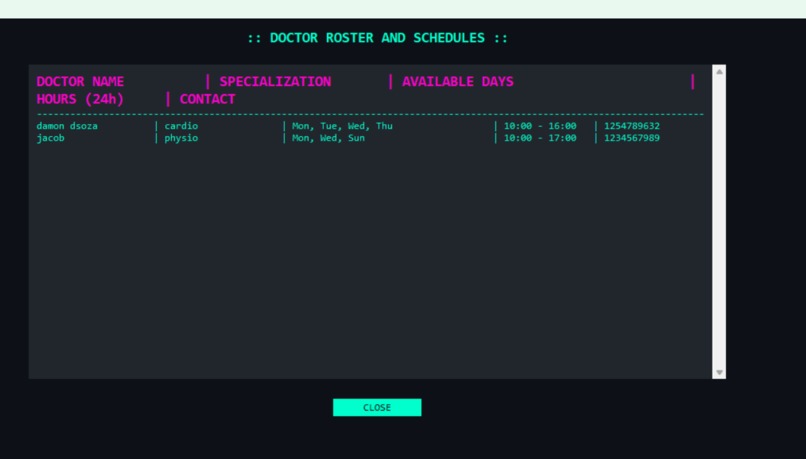Image resolution: width=806 pixels, height=459 pixels.
Task: Click contact number 1234567989
Action: pos(632,138)
